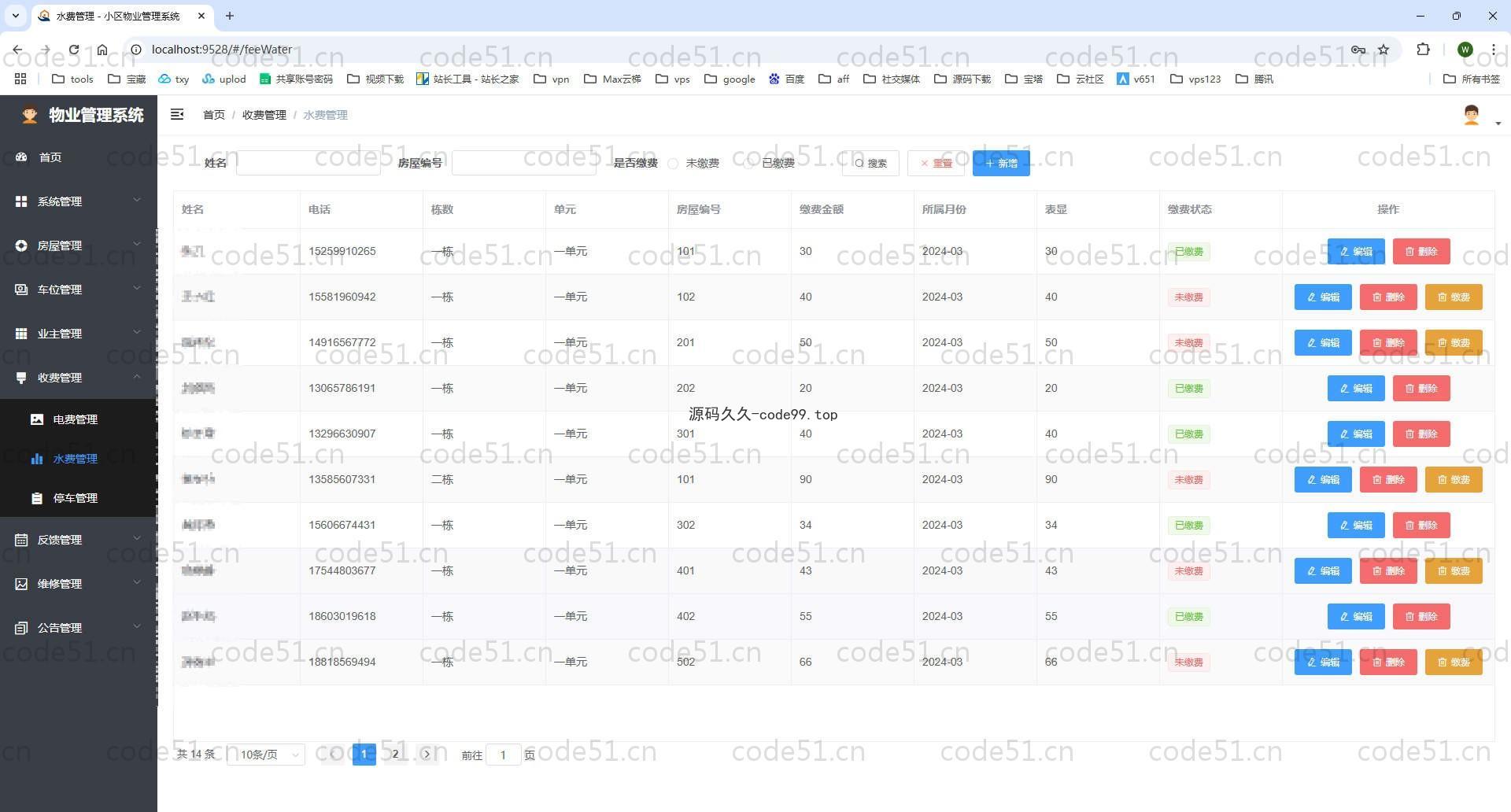Select the 未缴费 radio button
The width and height of the screenshot is (1511, 812).
tap(674, 164)
